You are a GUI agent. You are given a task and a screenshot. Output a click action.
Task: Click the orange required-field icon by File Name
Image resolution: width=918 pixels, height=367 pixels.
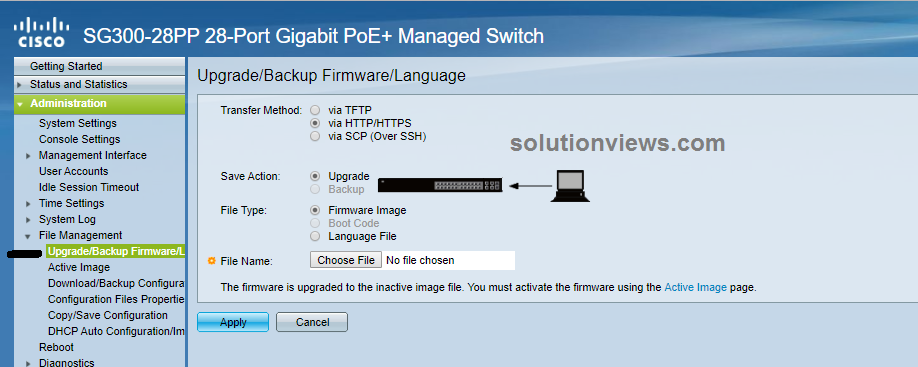[x=213, y=261]
